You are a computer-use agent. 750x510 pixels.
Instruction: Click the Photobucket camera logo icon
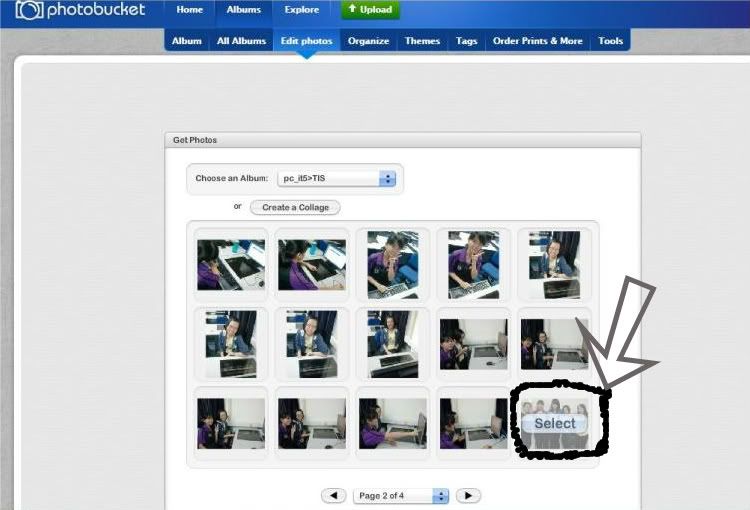pos(29,11)
